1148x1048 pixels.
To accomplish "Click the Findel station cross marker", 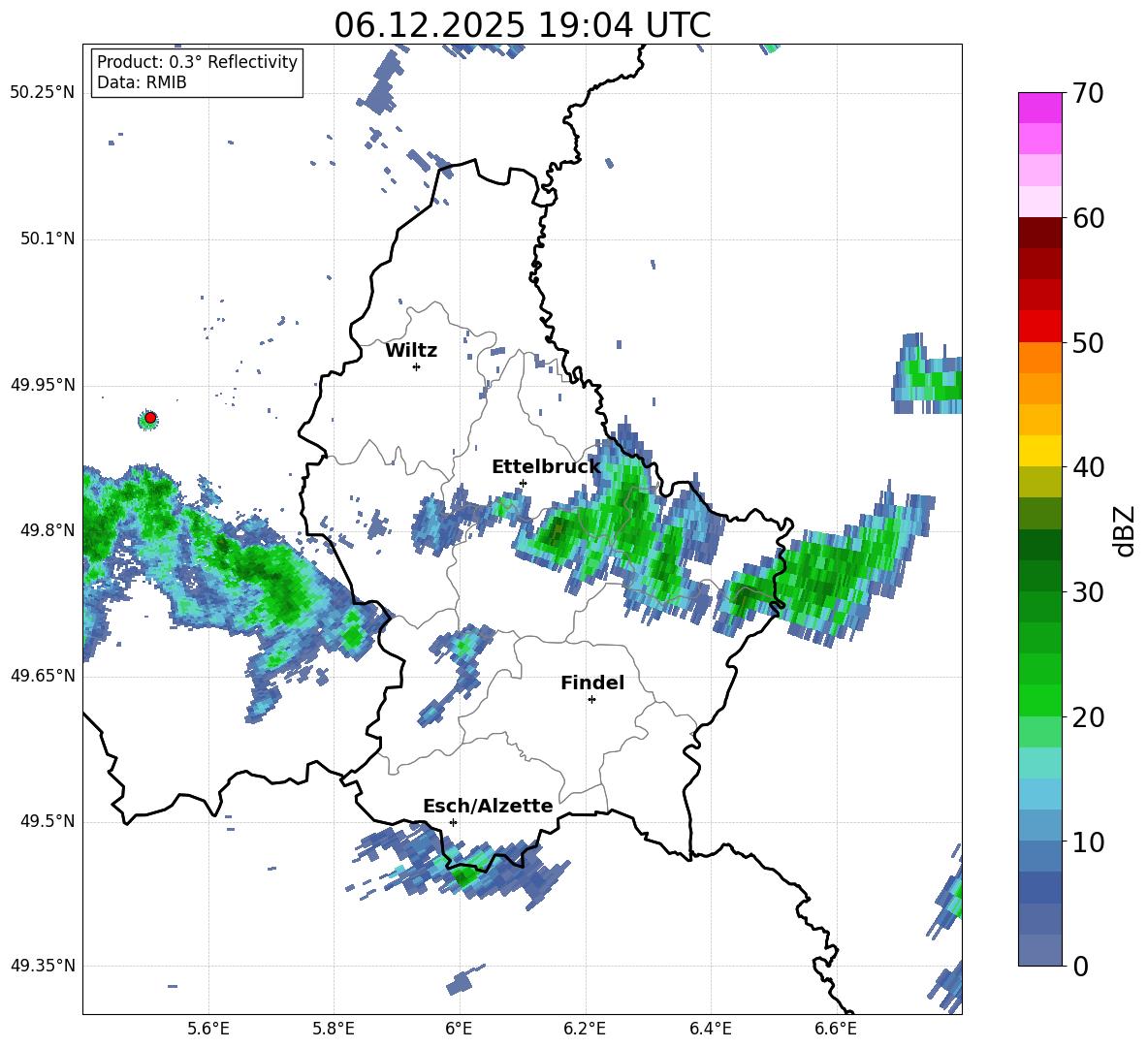I will tap(591, 700).
